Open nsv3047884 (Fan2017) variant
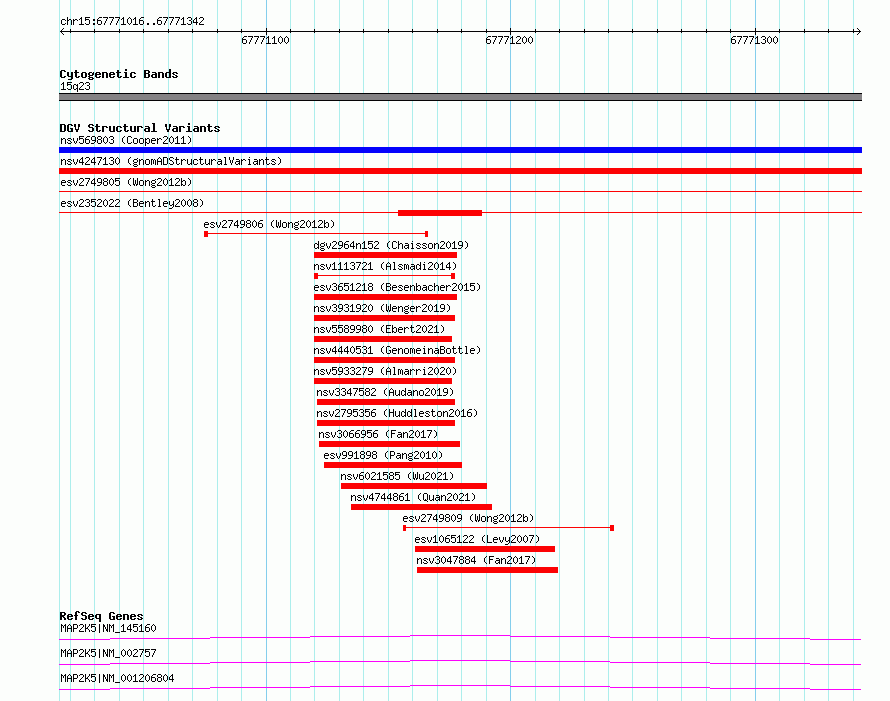 point(476,560)
